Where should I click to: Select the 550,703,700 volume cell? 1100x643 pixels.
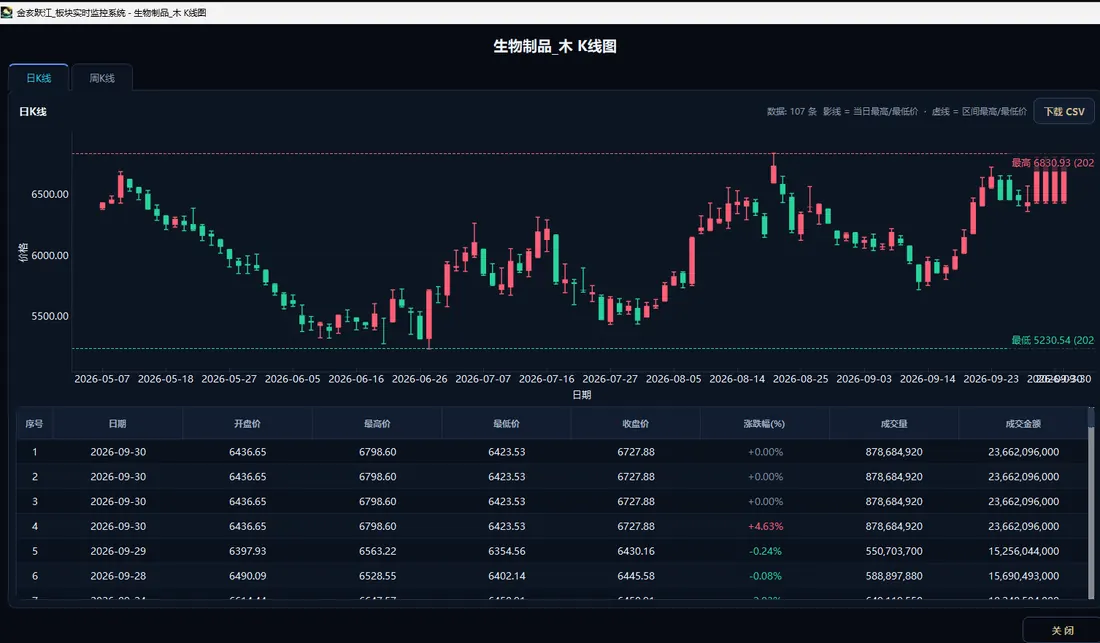[894, 551]
